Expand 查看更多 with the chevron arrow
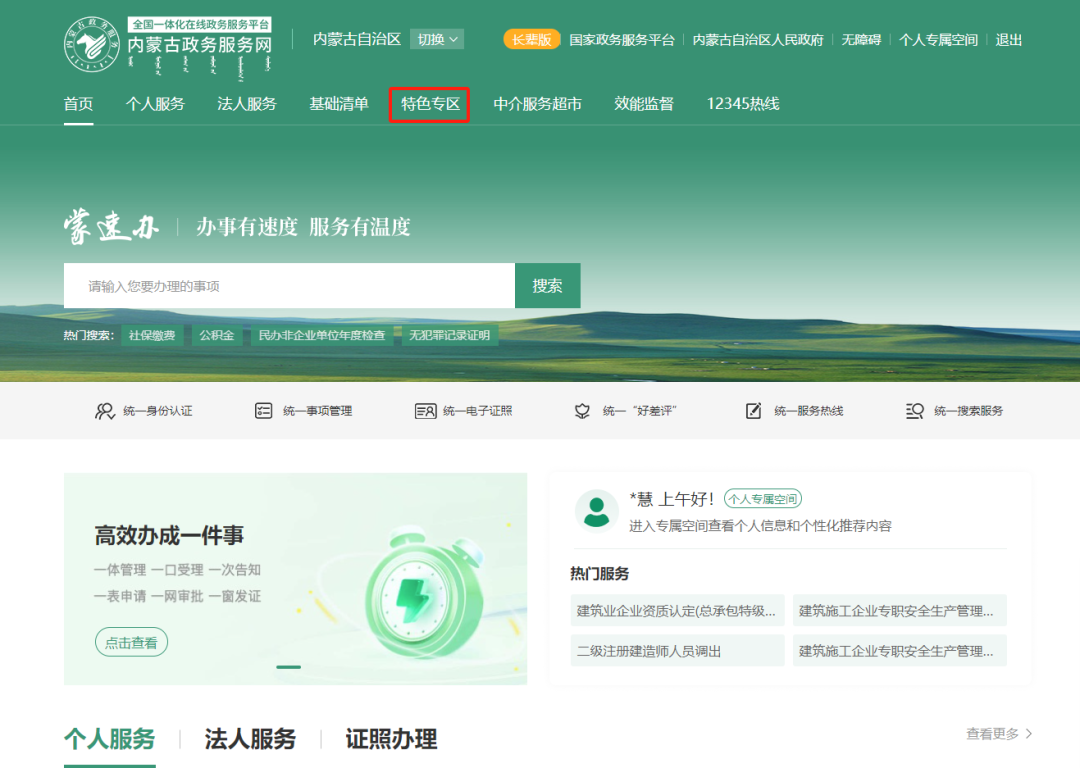The height and width of the screenshot is (768, 1080). pos(1029,734)
